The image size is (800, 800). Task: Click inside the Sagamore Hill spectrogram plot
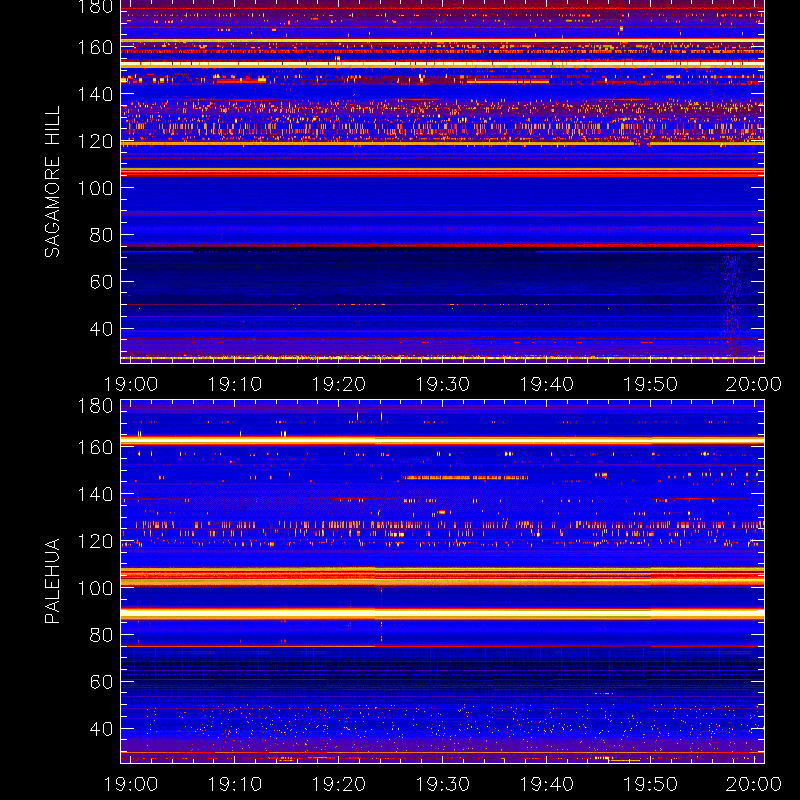[x=442, y=182]
